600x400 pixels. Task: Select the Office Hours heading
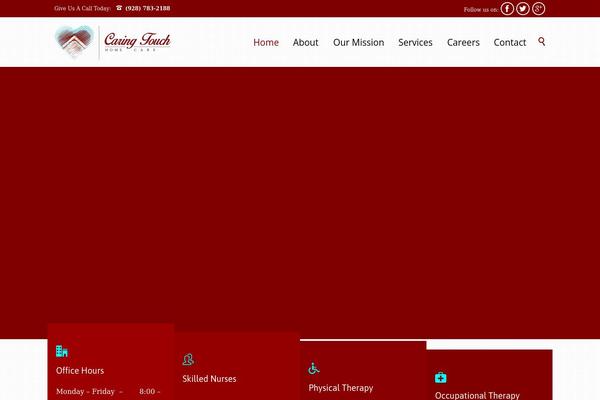point(80,371)
